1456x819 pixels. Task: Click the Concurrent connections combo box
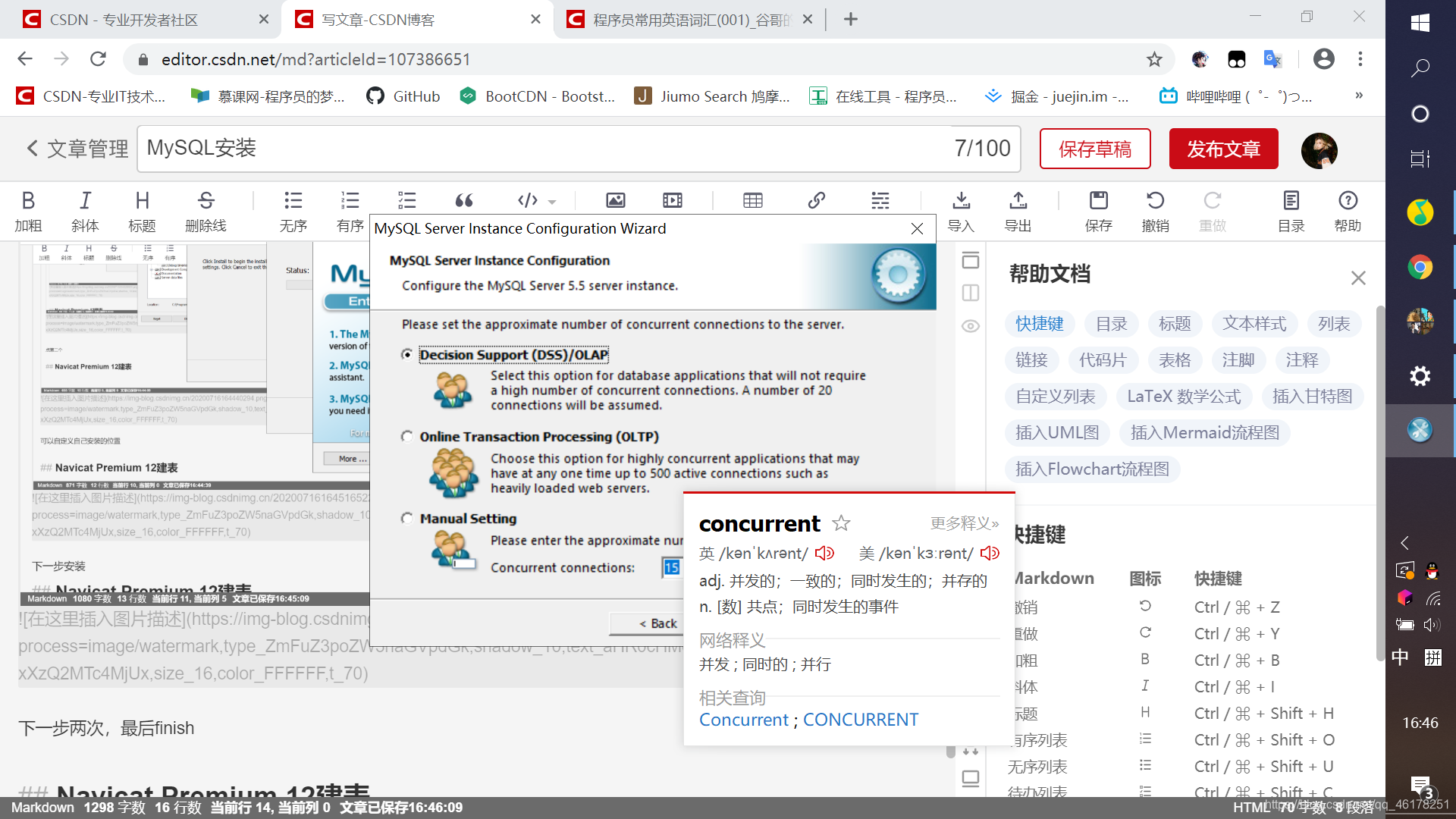coord(673,567)
